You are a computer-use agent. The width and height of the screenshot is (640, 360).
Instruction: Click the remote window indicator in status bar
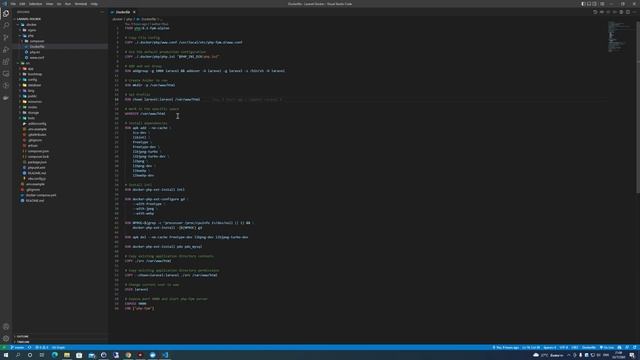[3, 348]
